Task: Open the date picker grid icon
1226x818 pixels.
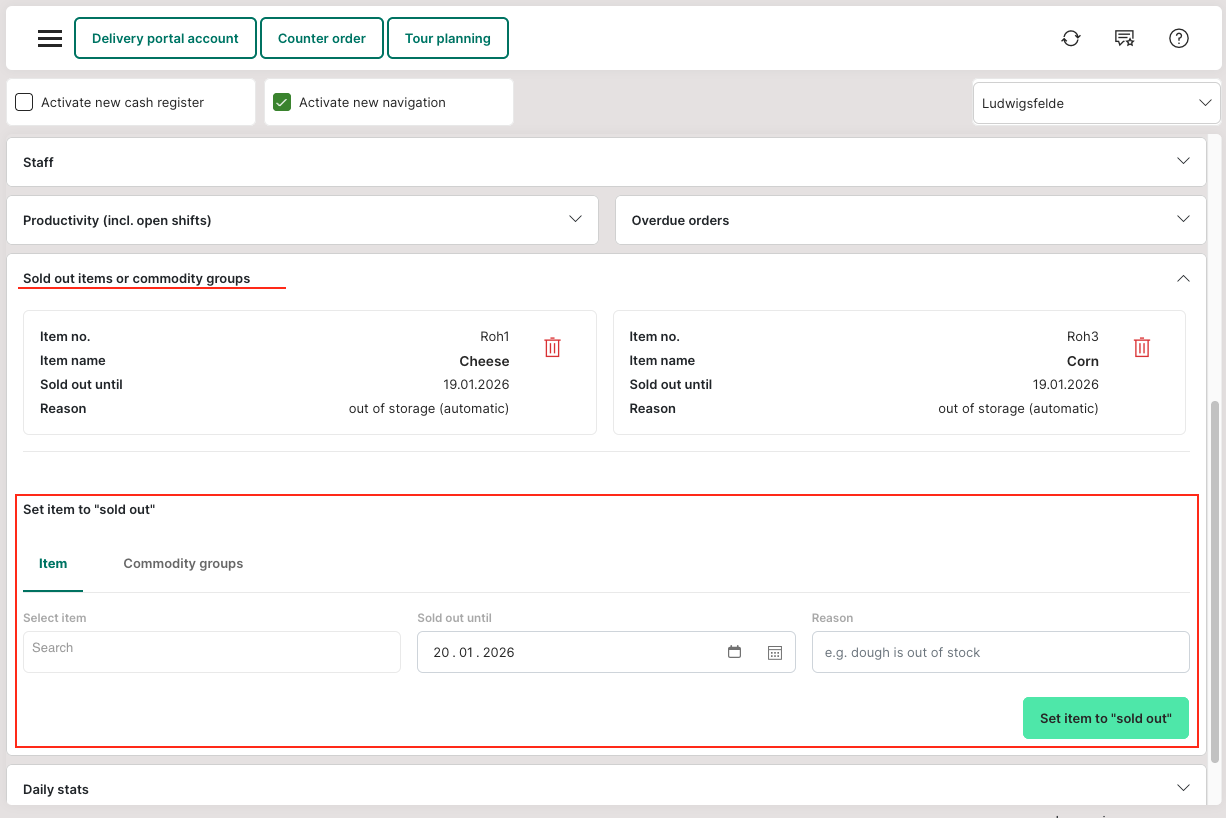Action: pyautogui.click(x=775, y=652)
